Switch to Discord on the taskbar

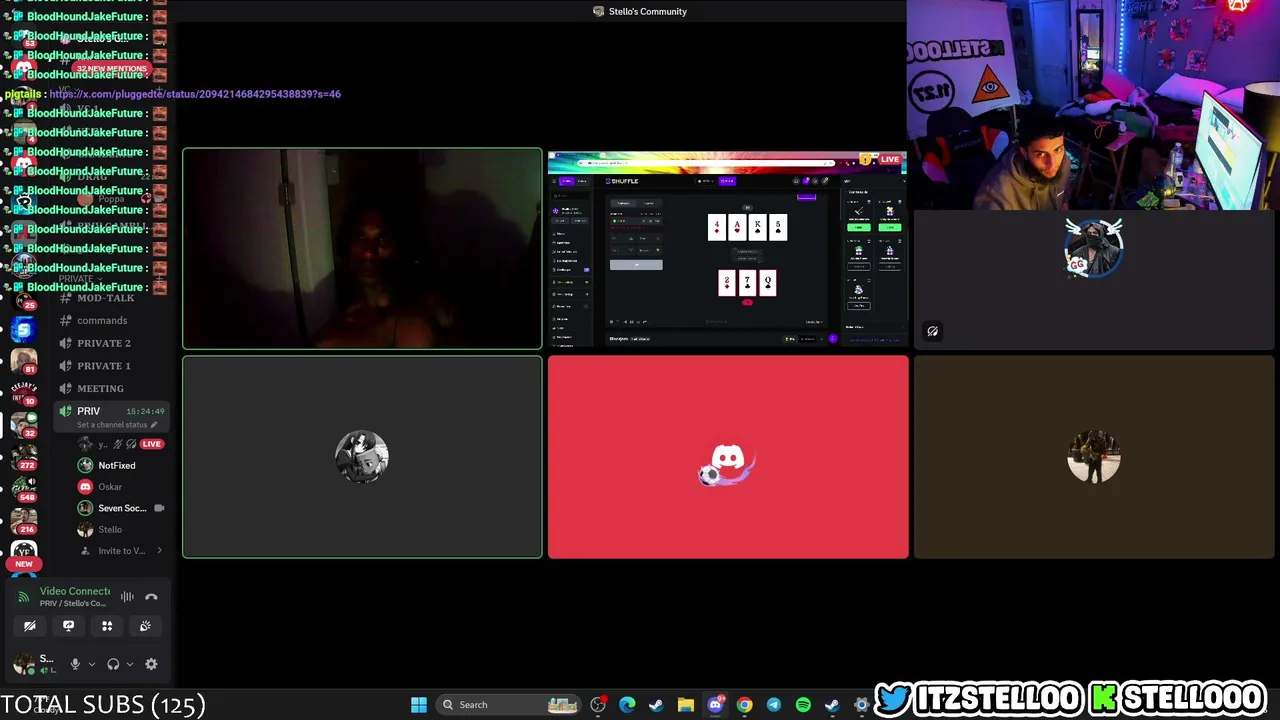tap(715, 705)
